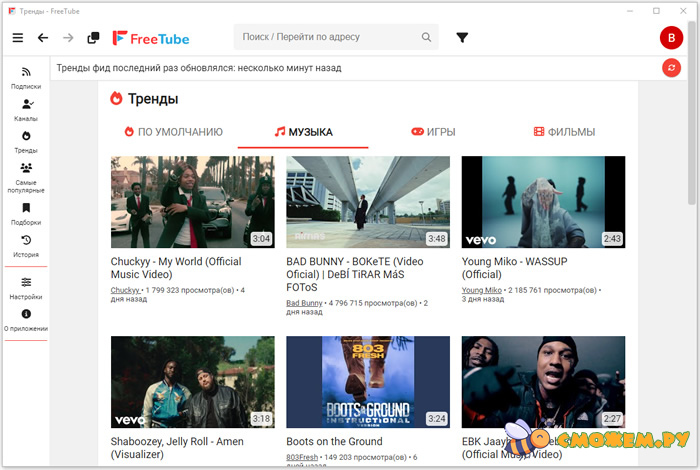Click the 2 185 761 просмотра(ов) text
This screenshot has height=470, width=700.
pyautogui.click(x=552, y=290)
